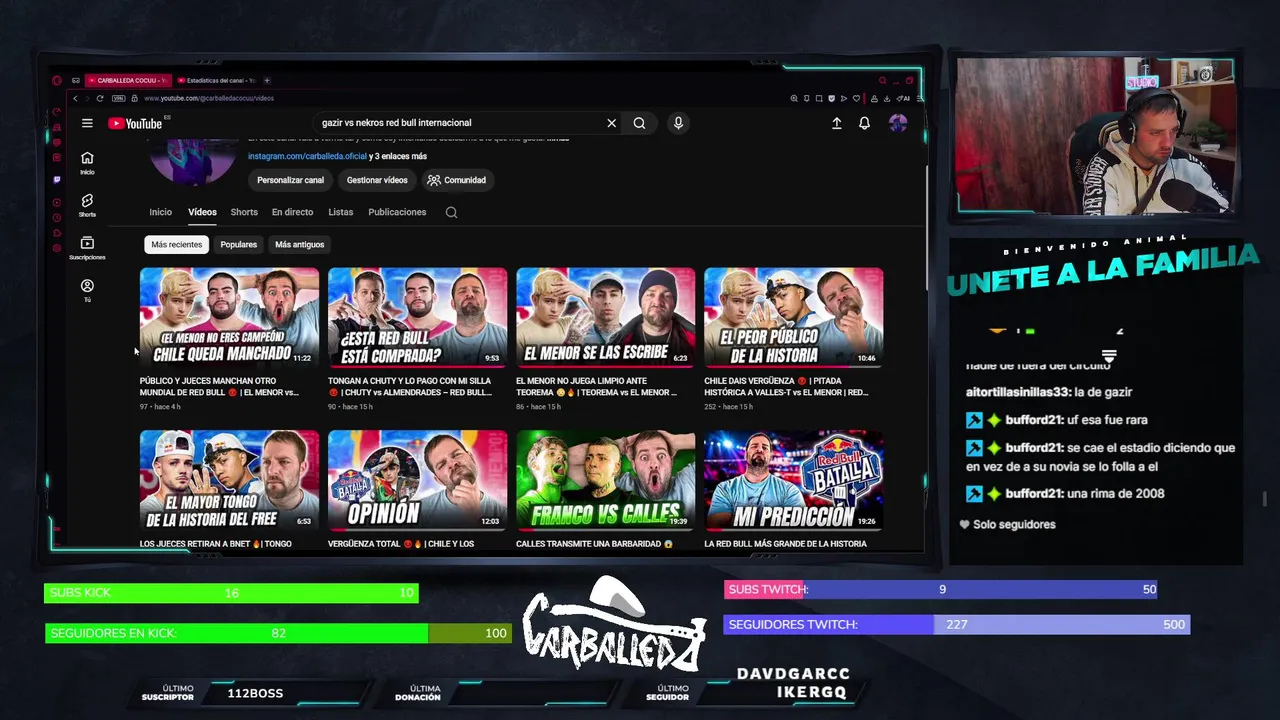Open the Create upload icon
1280x720 pixels.
tap(836, 123)
